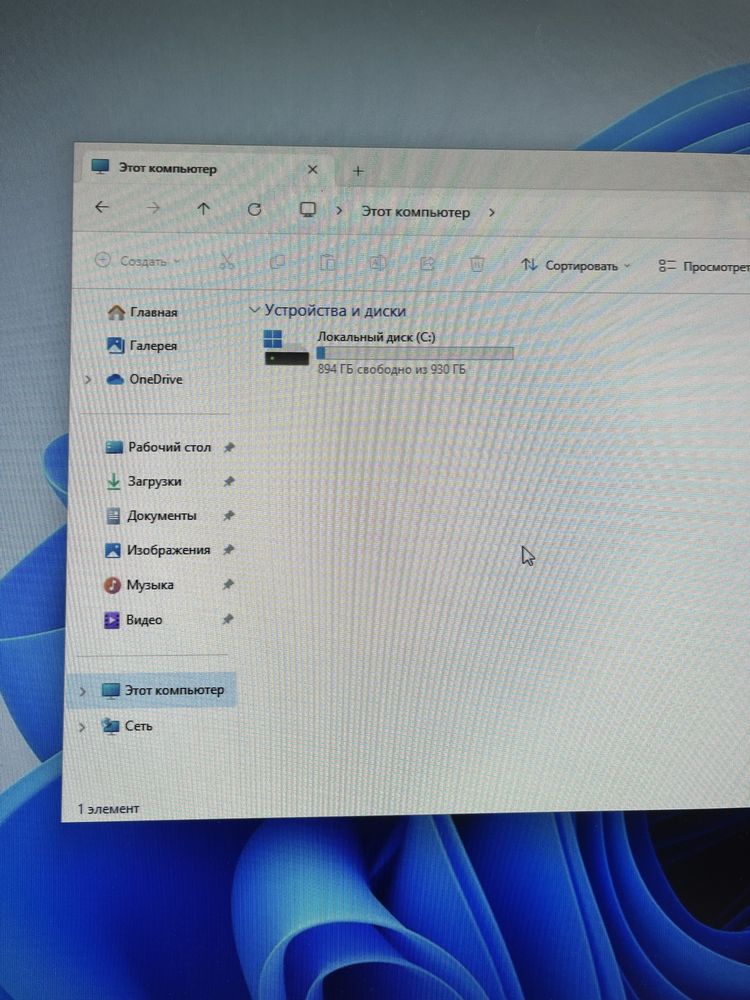Select Этот компьютер in sidebar

[163, 690]
